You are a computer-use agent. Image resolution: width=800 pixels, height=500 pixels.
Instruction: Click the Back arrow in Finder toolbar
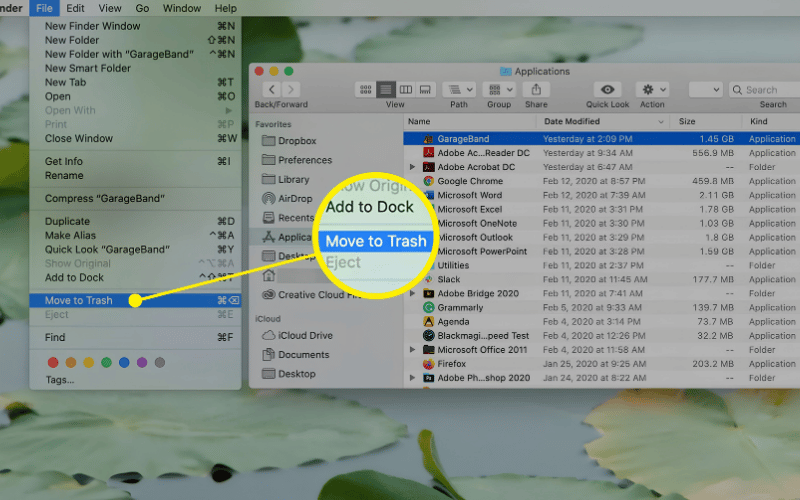pyautogui.click(x=271, y=90)
